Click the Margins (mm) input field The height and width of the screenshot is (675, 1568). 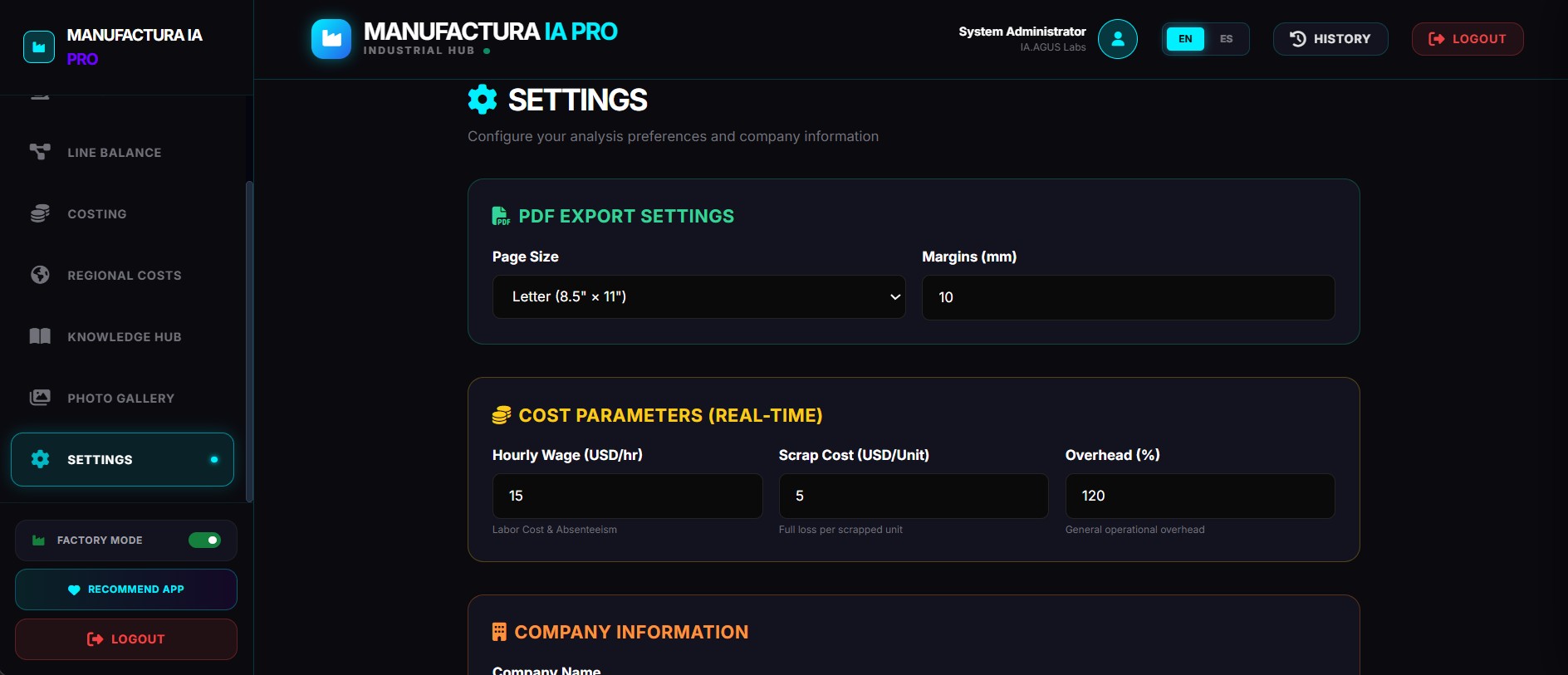click(x=1128, y=297)
